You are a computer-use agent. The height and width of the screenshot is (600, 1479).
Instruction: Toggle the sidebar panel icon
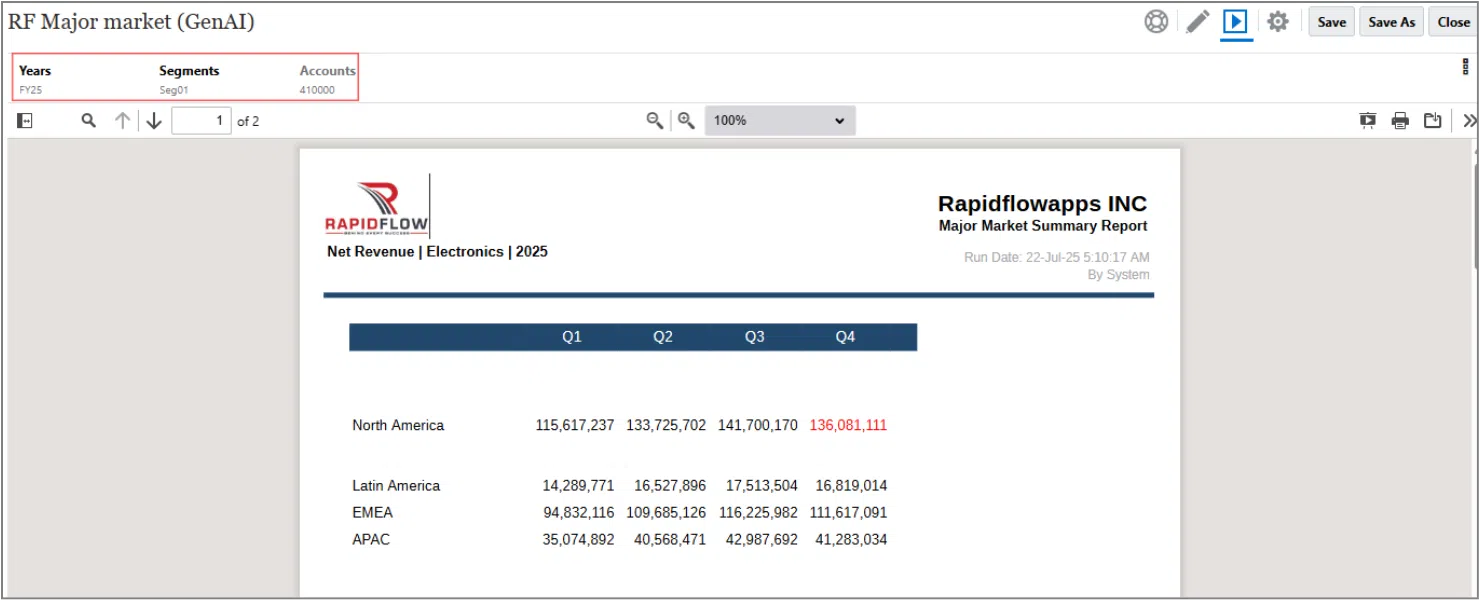click(26, 121)
